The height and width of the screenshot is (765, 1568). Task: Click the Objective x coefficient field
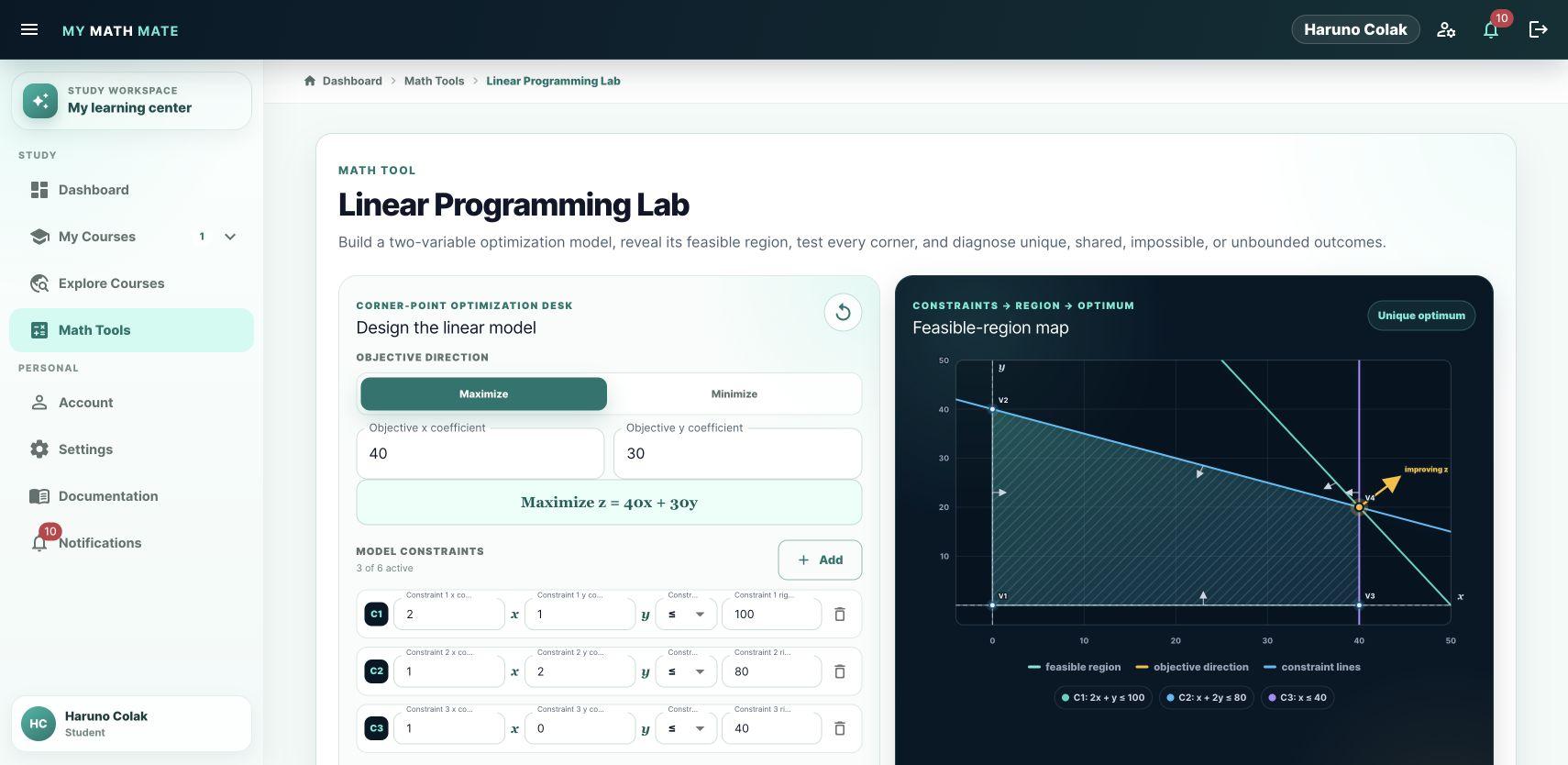pos(480,453)
